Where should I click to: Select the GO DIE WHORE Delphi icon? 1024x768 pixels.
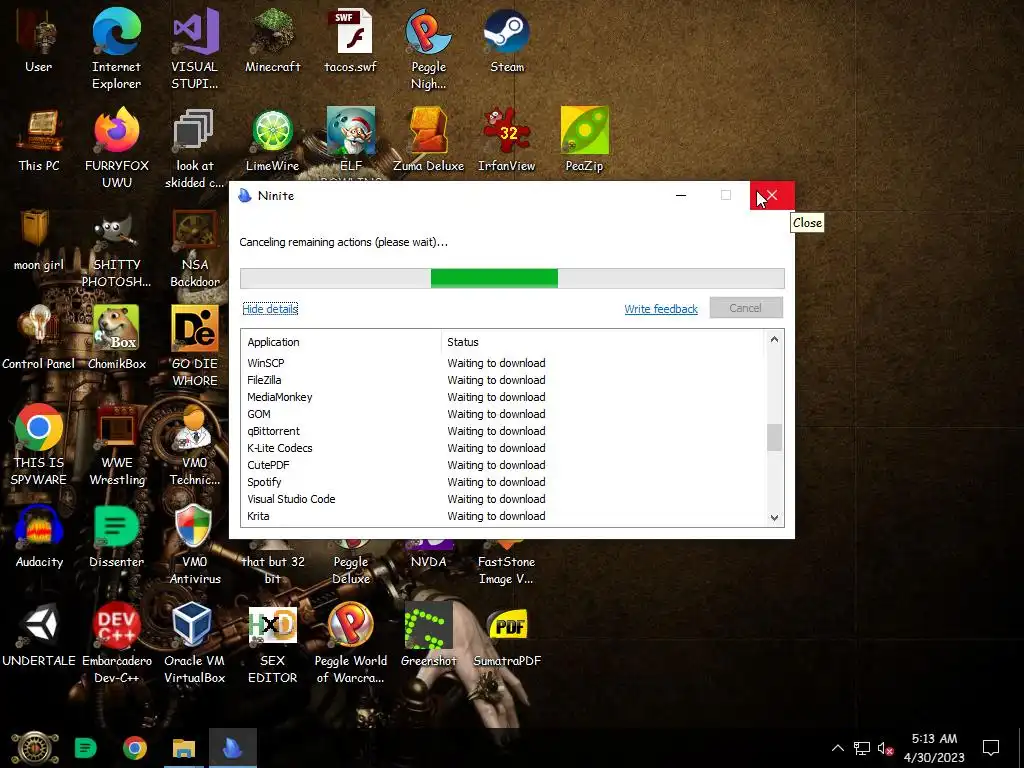[195, 346]
